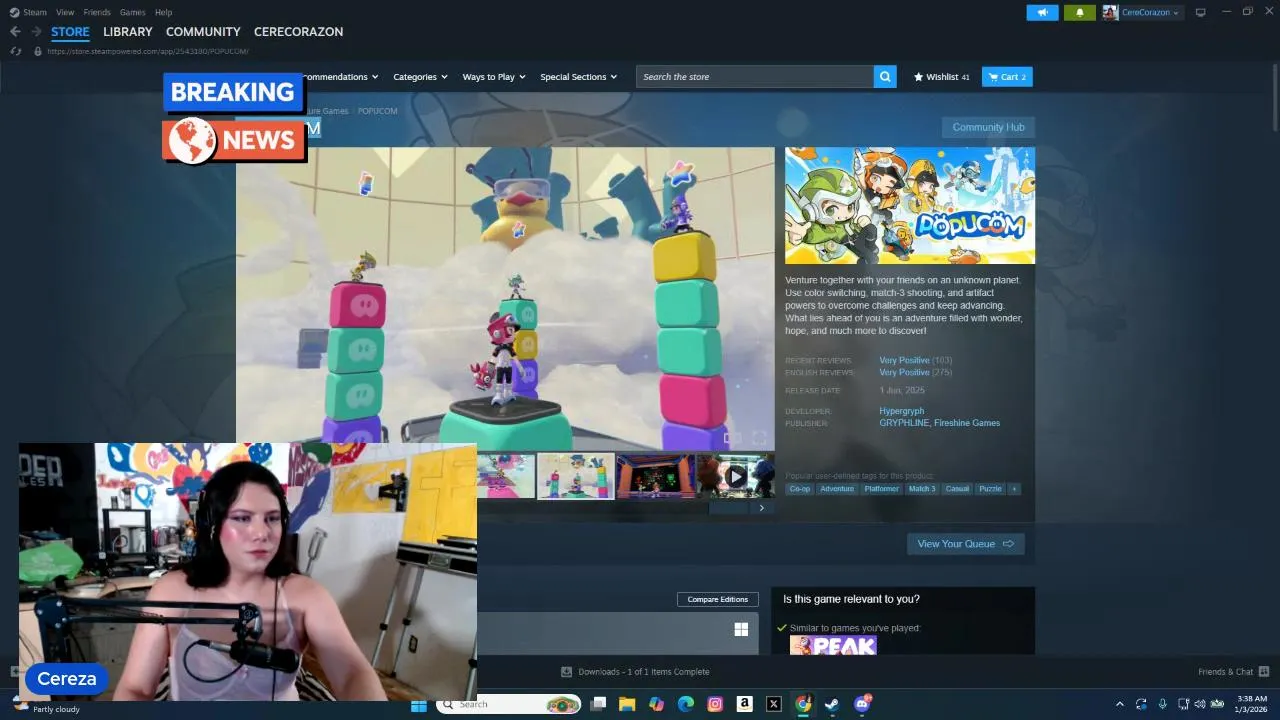Image resolution: width=1280 pixels, height=720 pixels.
Task: Open the Wishlist link
Action: pos(941,77)
